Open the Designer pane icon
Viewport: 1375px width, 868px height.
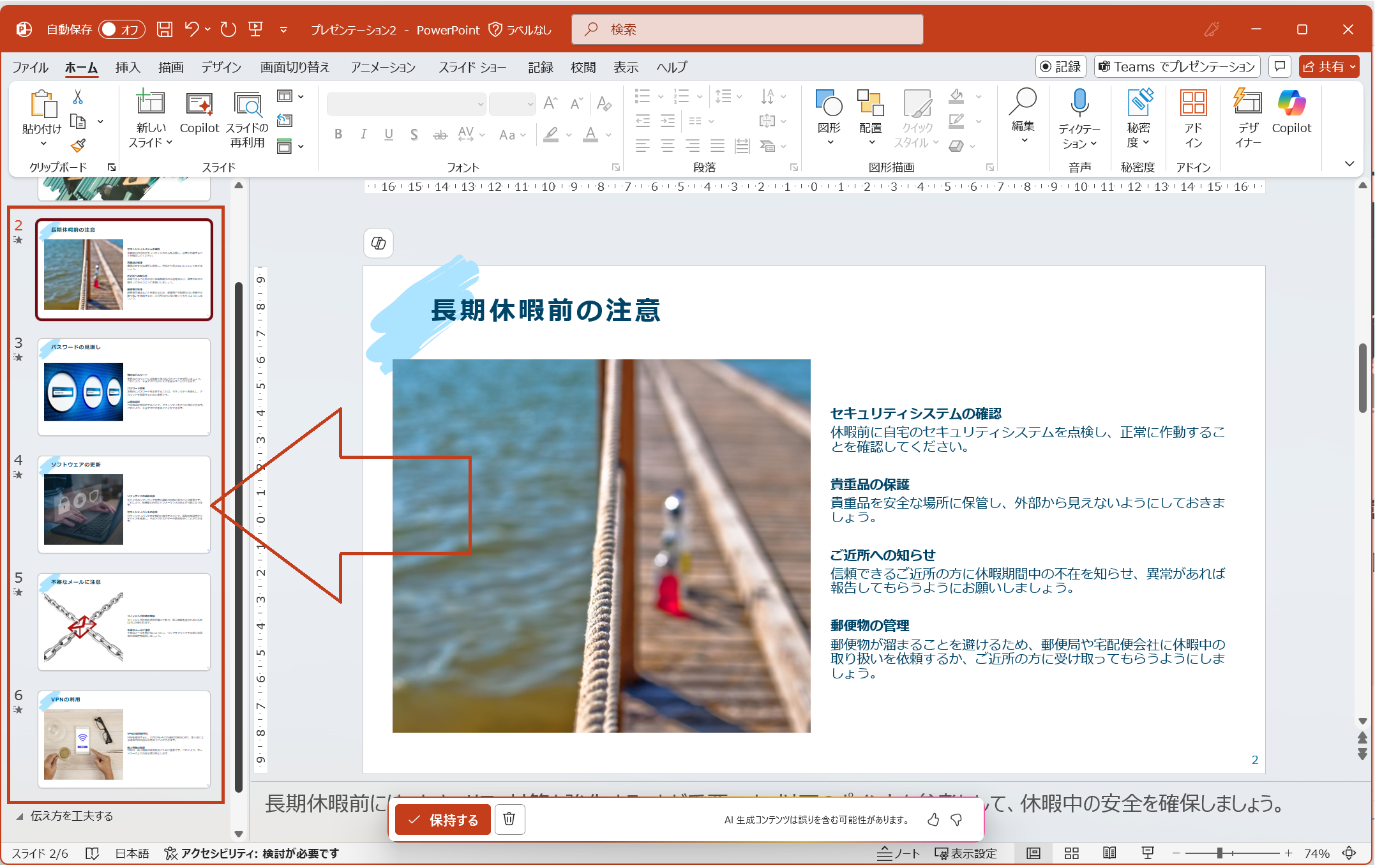tap(1247, 103)
